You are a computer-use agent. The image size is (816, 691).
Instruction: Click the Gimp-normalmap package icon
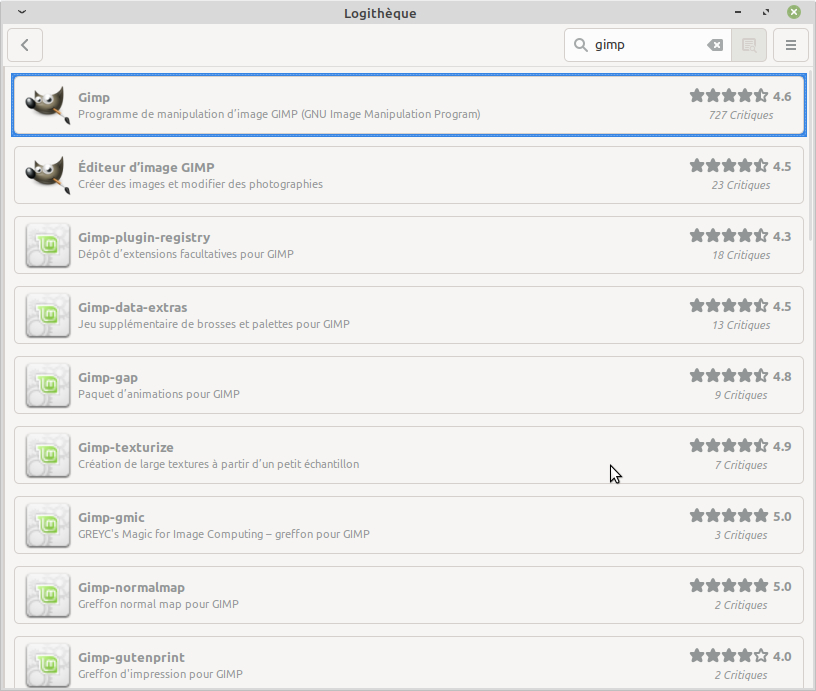pos(48,595)
